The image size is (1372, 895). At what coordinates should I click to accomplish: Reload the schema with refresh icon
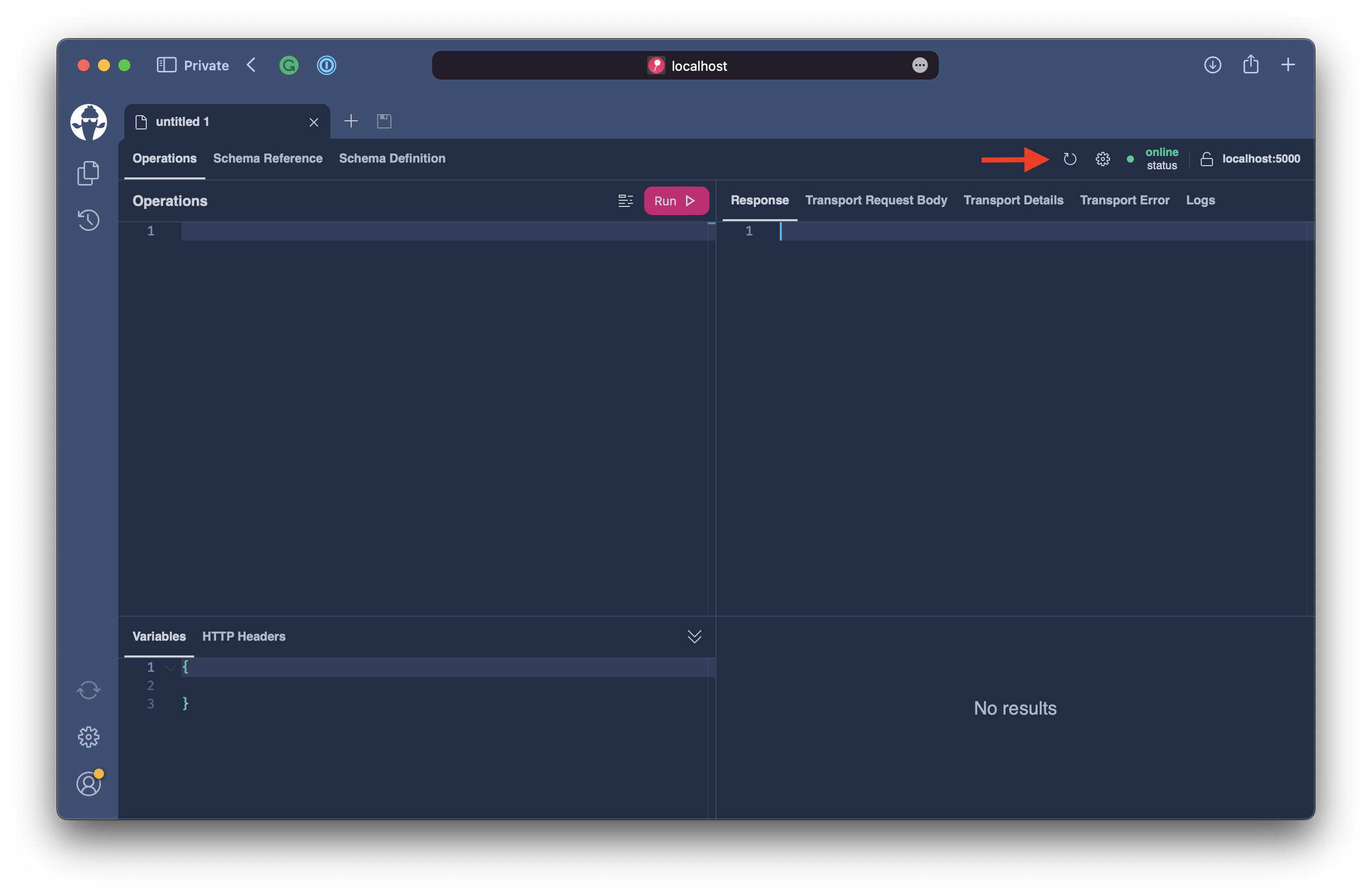pos(1069,159)
